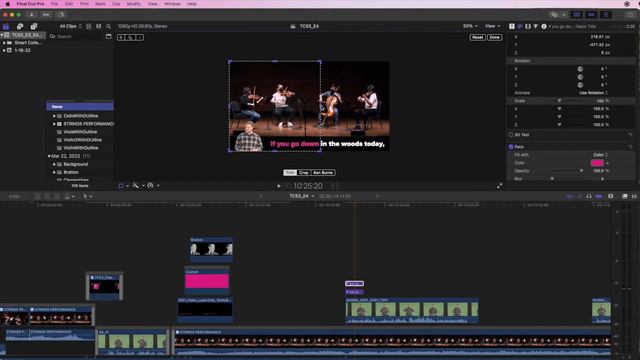Open the File menu
The image size is (640, 360).
click(x=54, y=4)
